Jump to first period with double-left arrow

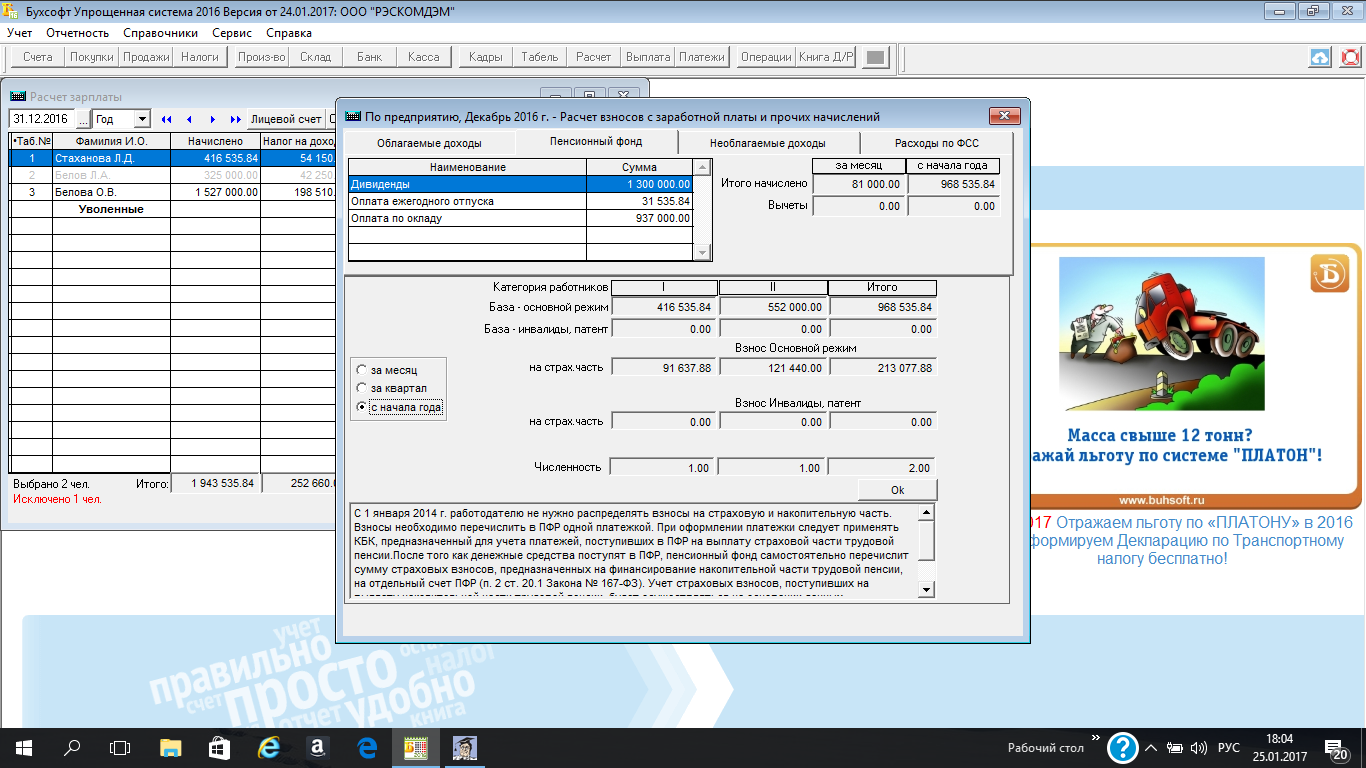(166, 119)
